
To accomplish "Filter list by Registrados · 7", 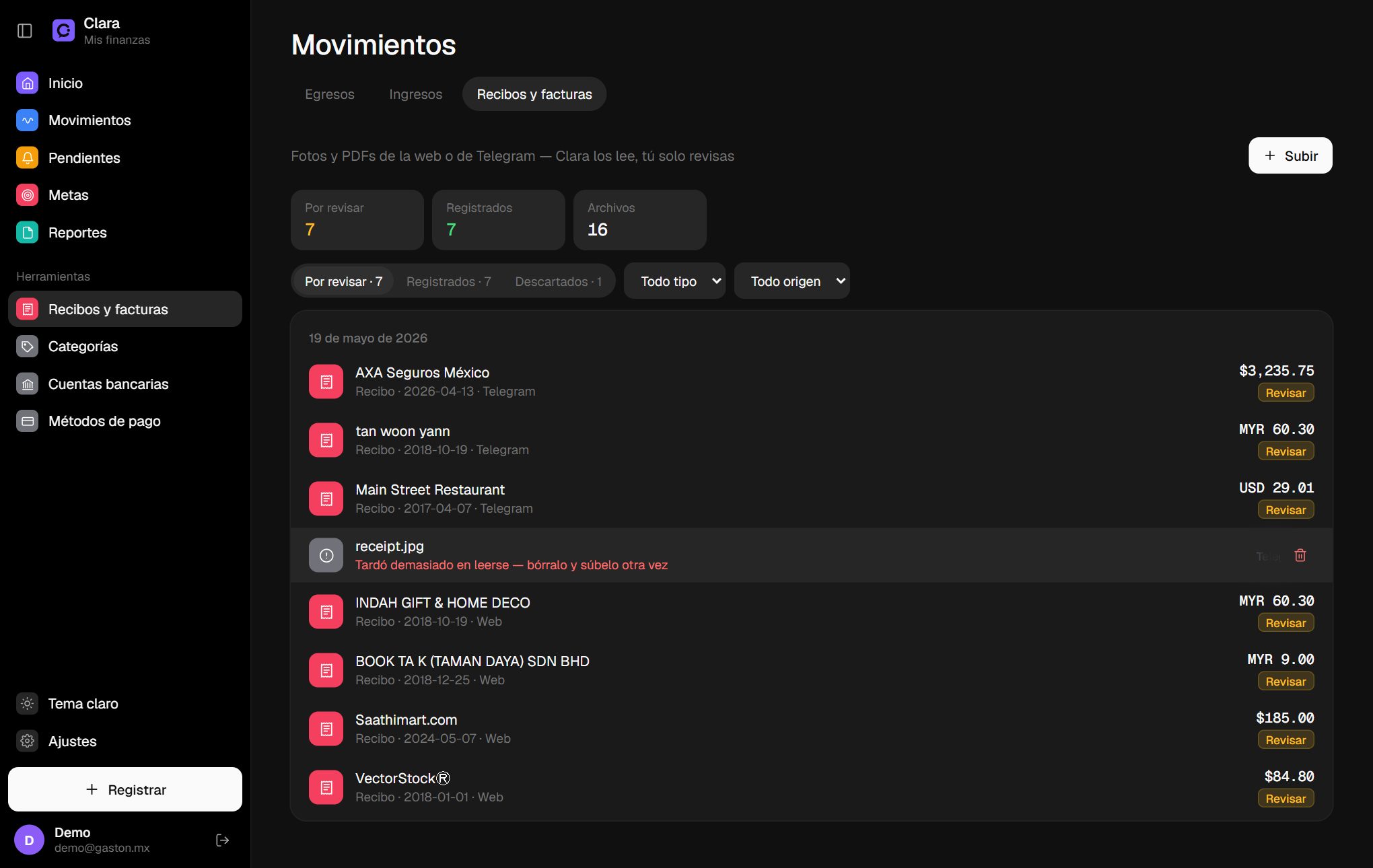I will 449,281.
